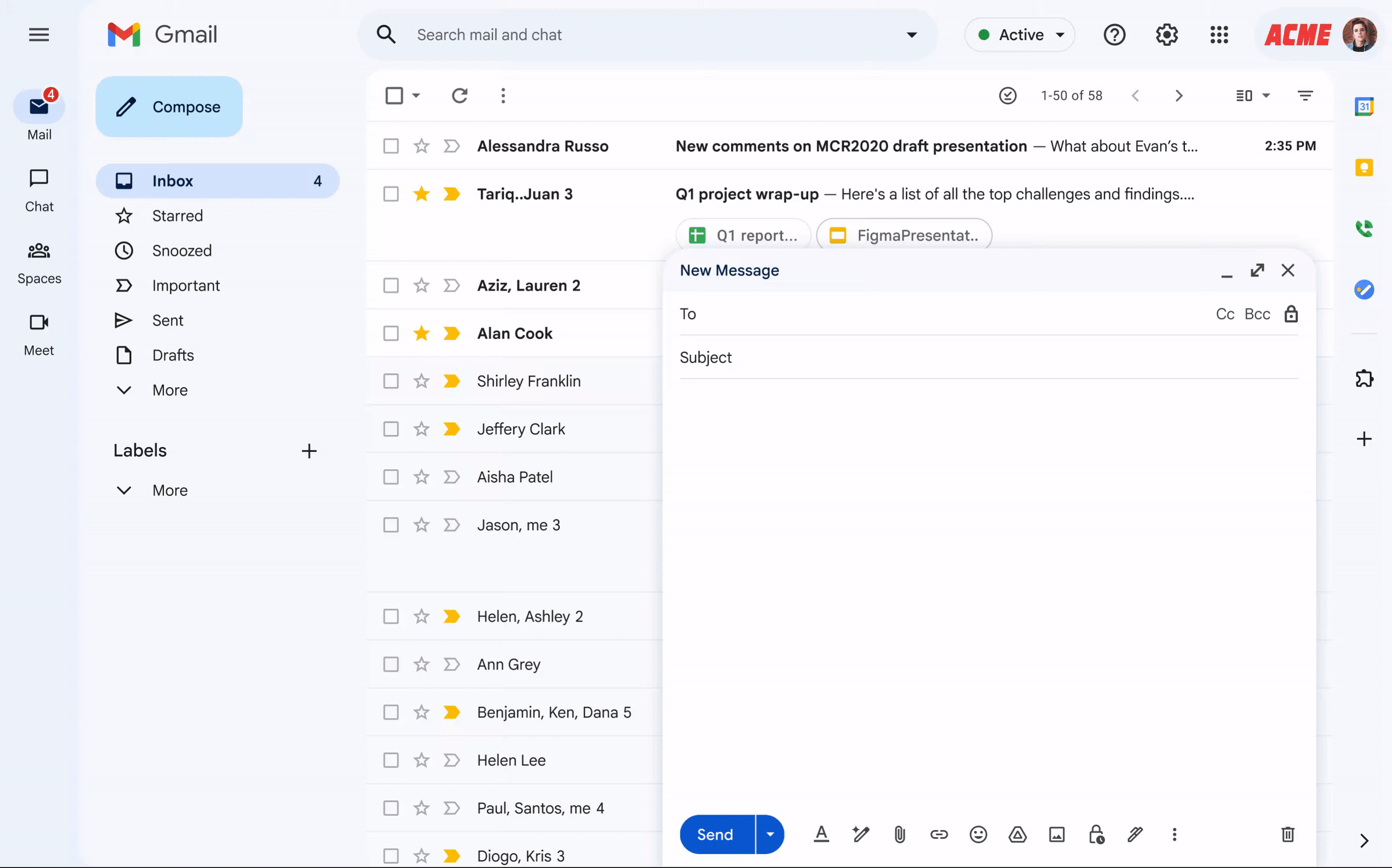
Task: Open the Snoozed folder
Action: click(181, 251)
